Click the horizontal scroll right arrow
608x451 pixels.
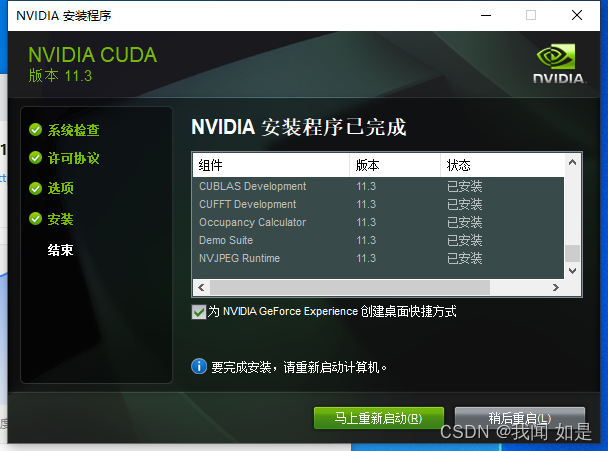pos(556,287)
